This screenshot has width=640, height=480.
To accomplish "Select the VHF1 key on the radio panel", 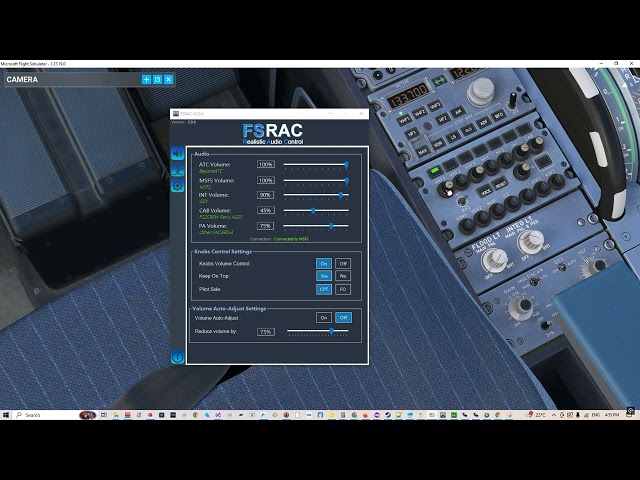I will click(x=404, y=120).
